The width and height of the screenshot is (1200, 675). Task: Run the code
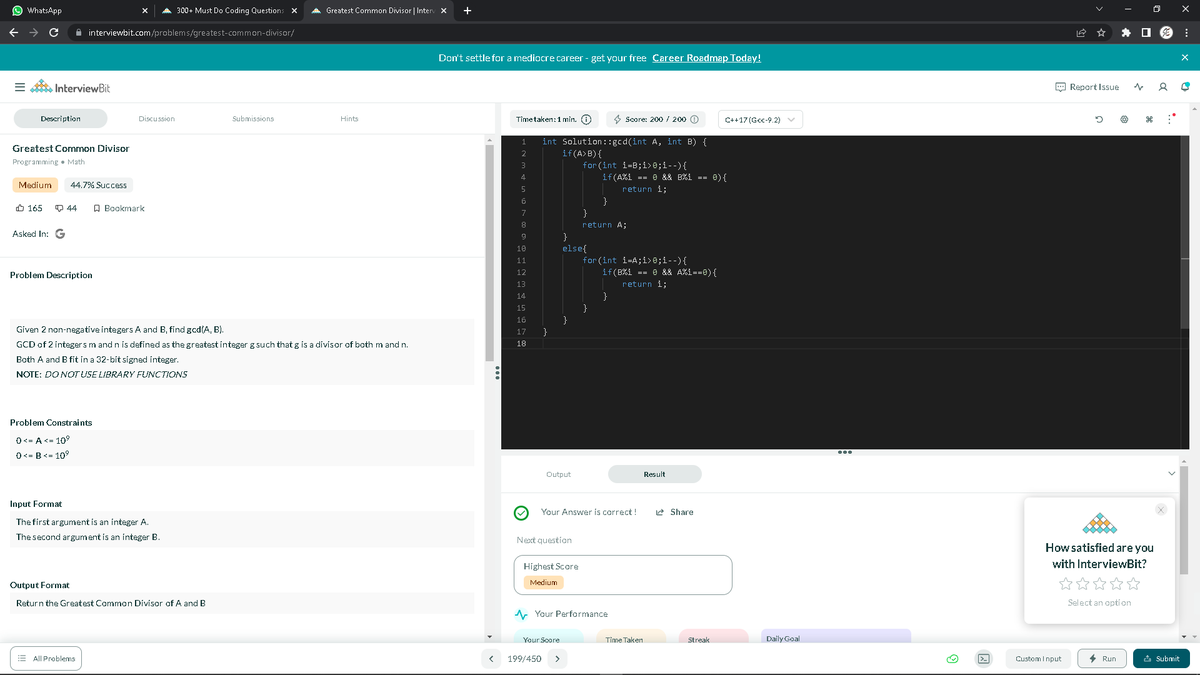pos(1103,658)
